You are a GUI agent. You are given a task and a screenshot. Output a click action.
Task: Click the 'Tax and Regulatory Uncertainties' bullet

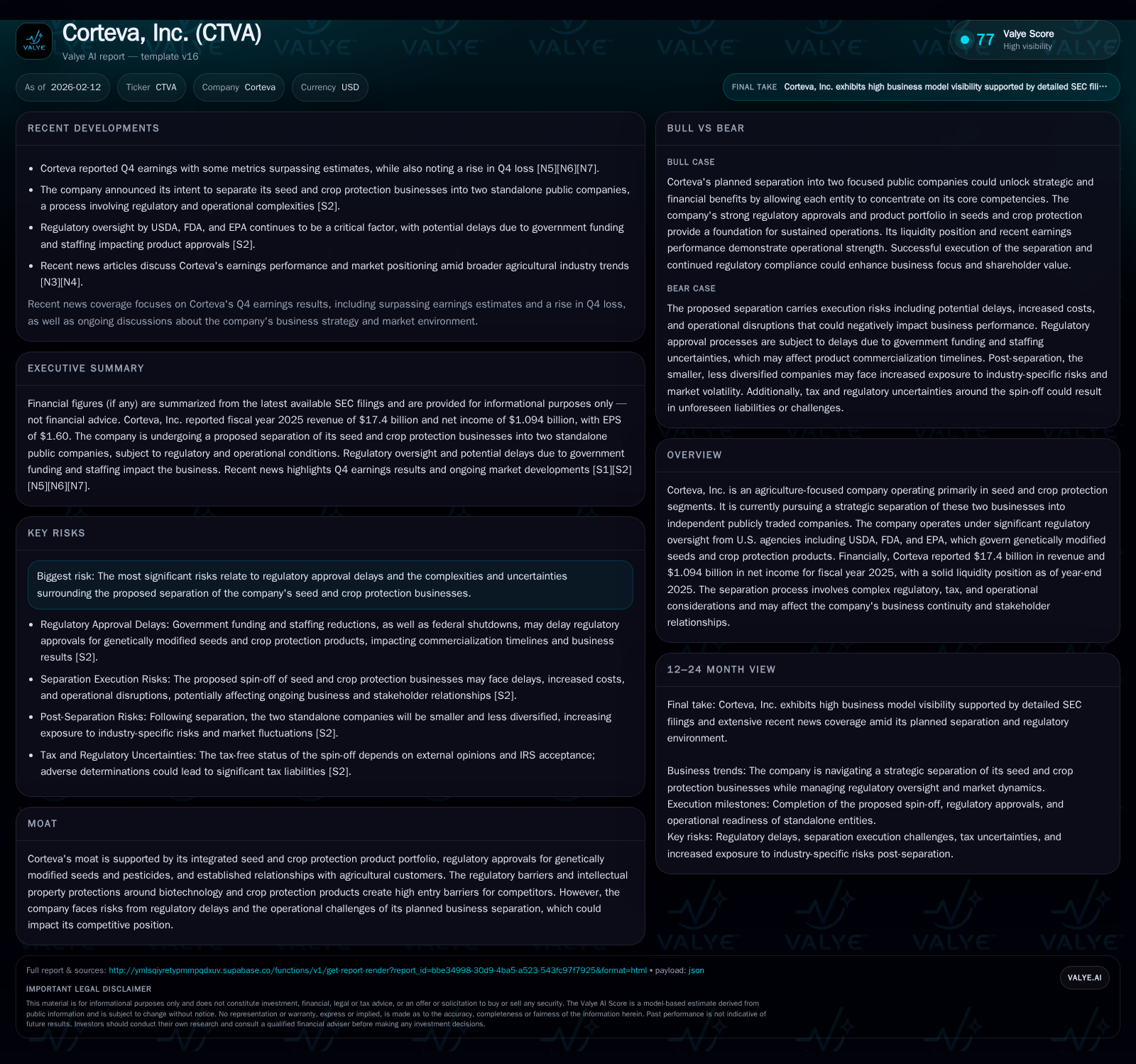coord(317,764)
